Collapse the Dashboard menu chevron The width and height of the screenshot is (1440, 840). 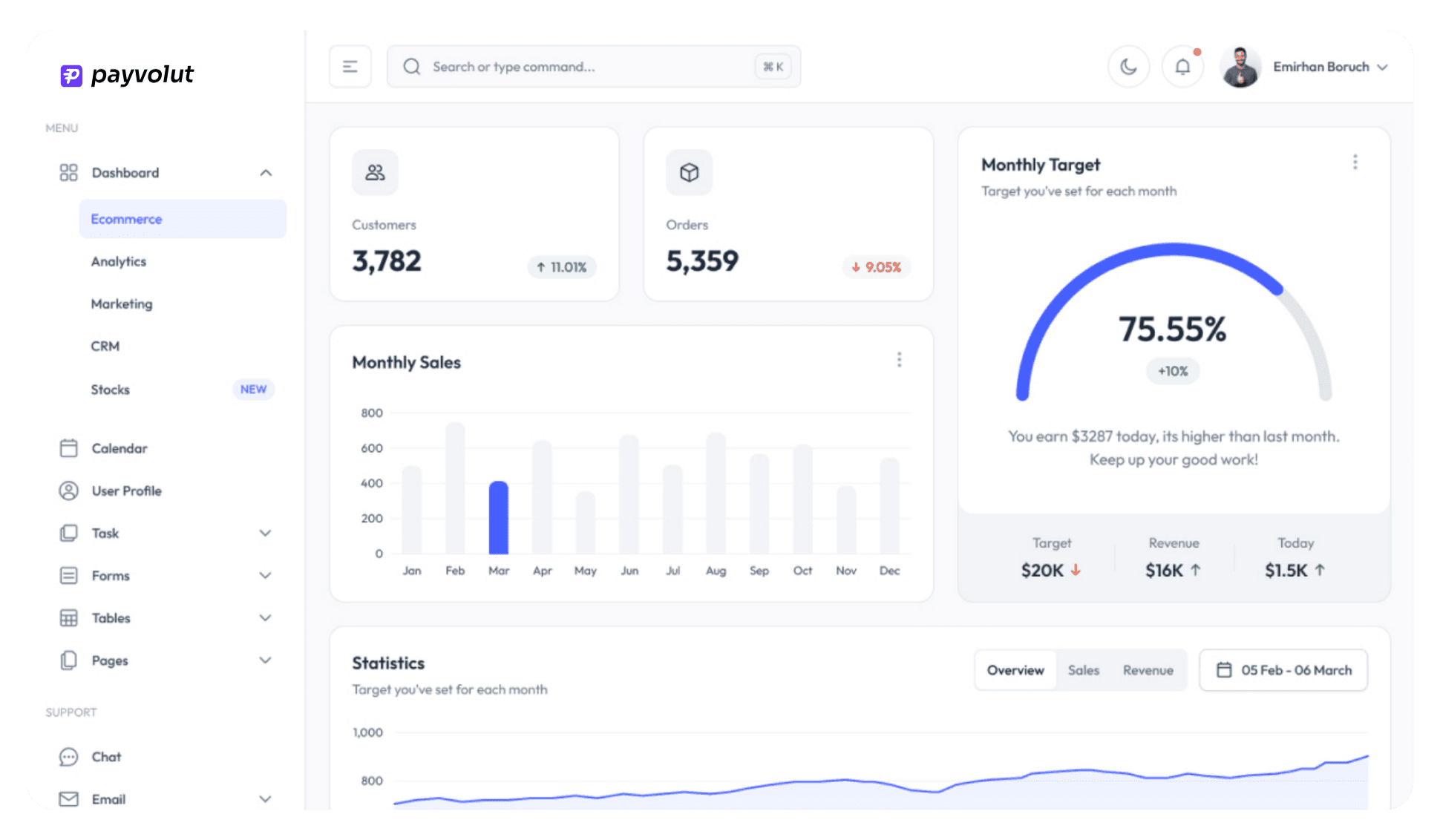266,173
